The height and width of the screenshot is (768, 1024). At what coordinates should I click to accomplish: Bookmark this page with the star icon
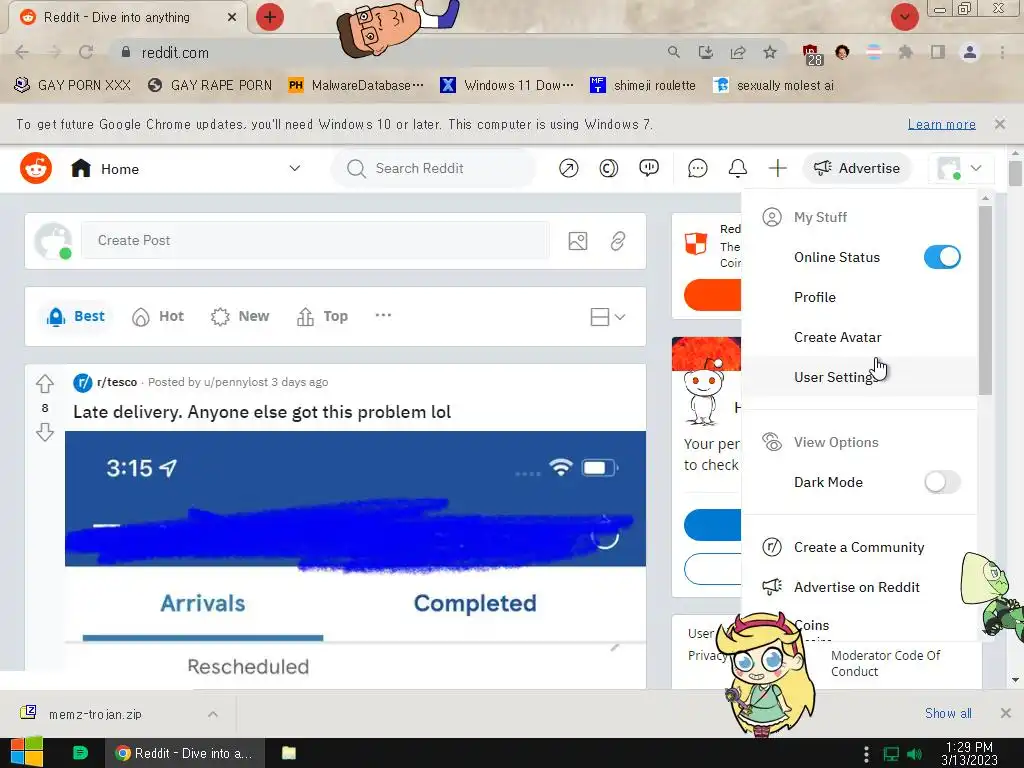pyautogui.click(x=770, y=52)
